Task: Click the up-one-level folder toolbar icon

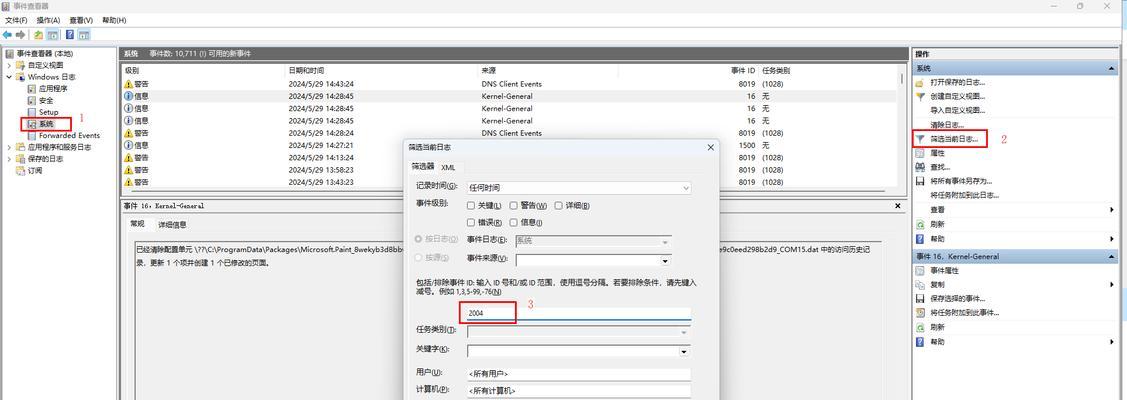Action: click(x=39, y=34)
